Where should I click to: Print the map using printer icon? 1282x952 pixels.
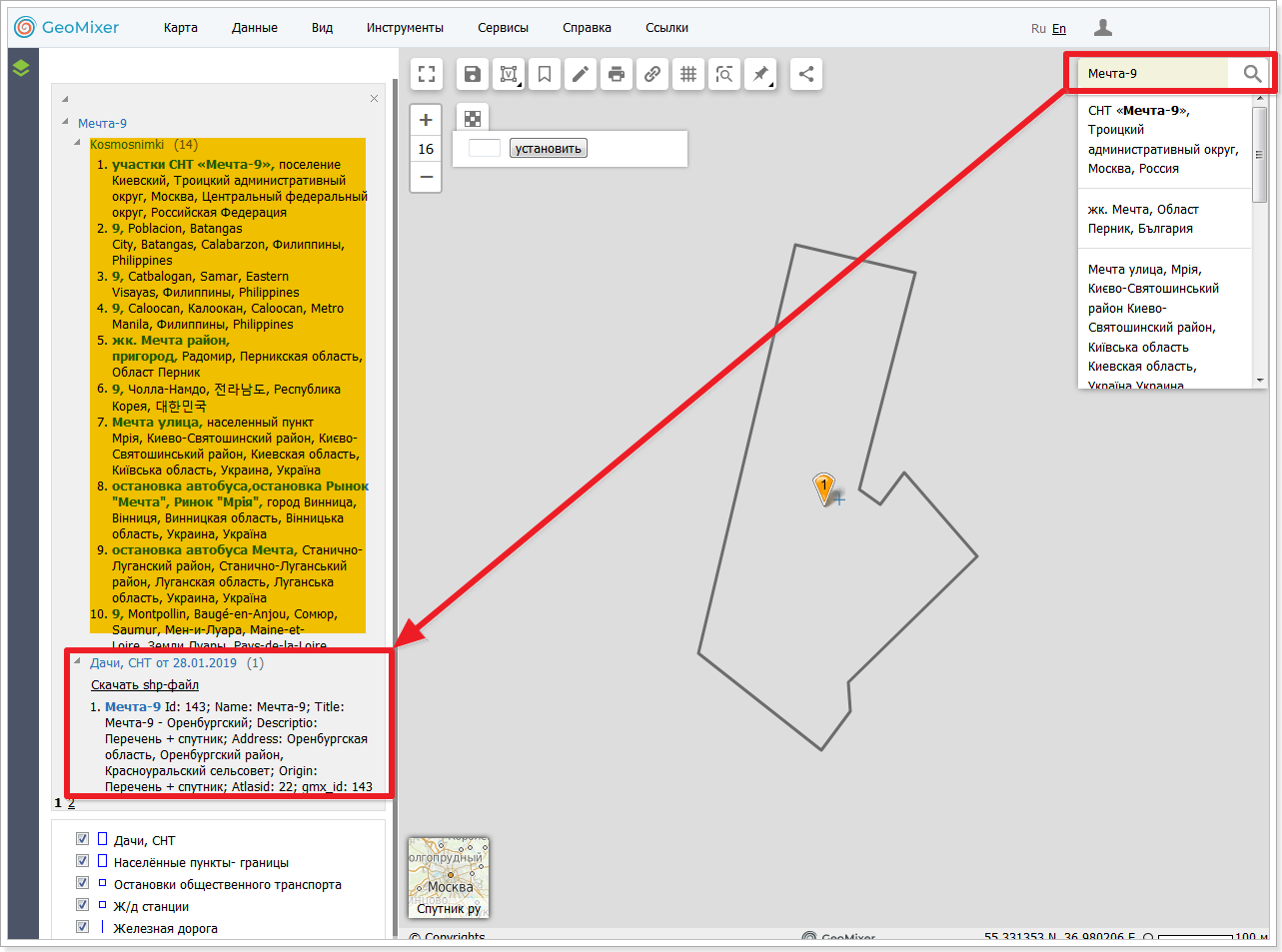click(x=617, y=74)
